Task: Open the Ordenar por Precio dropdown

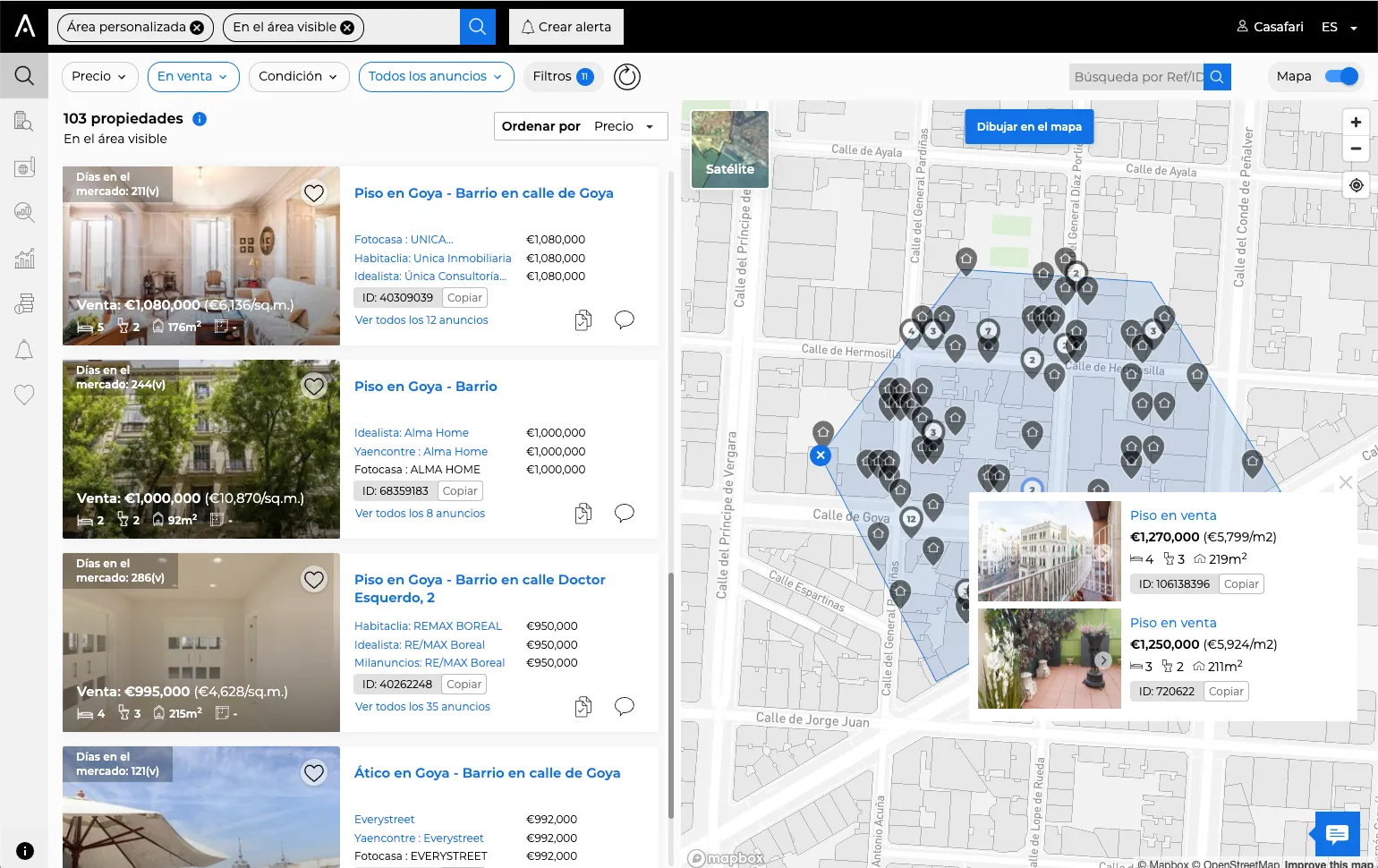Action: click(581, 126)
